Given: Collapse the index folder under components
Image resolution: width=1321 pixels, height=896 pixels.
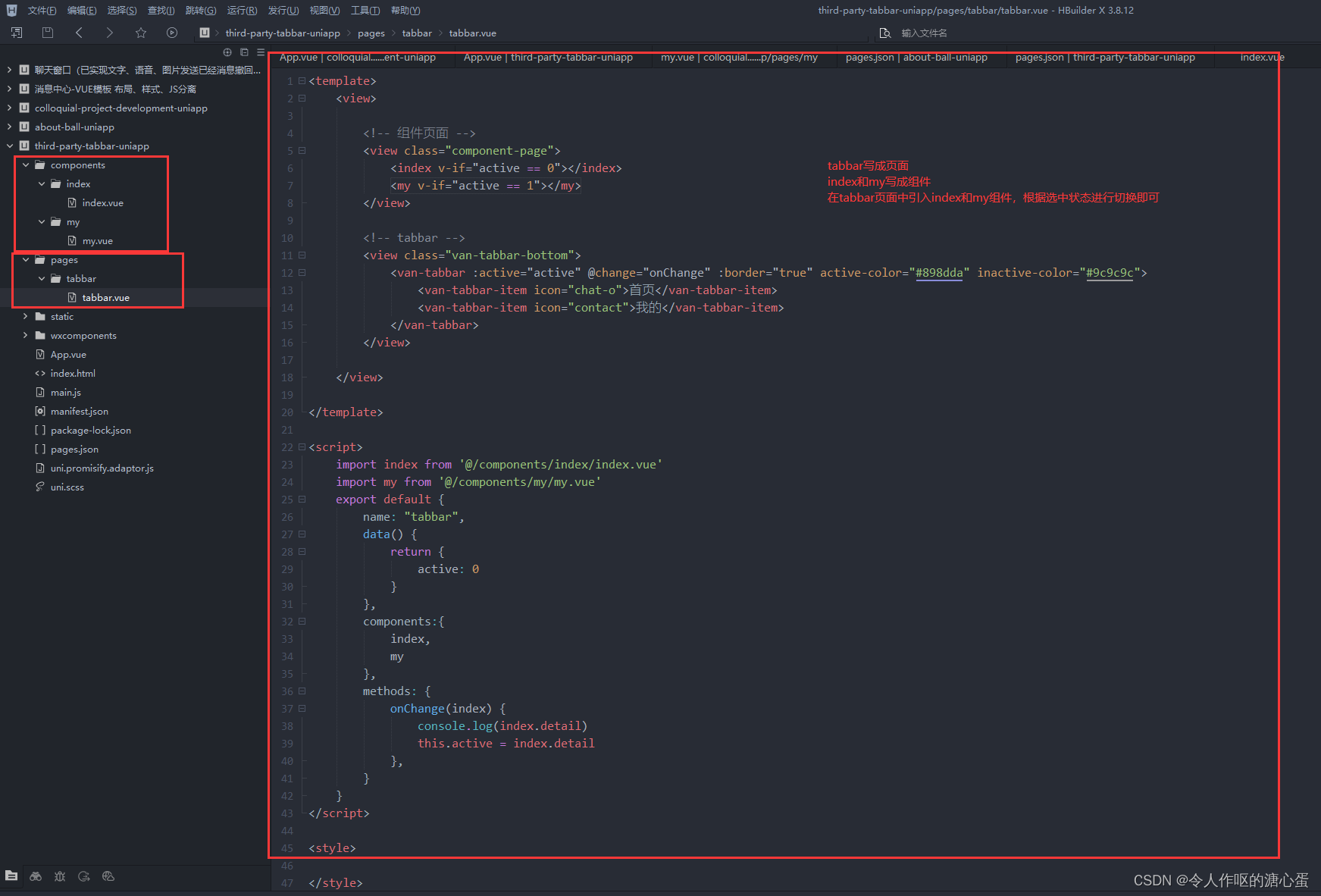Looking at the screenshot, I should click(42, 184).
